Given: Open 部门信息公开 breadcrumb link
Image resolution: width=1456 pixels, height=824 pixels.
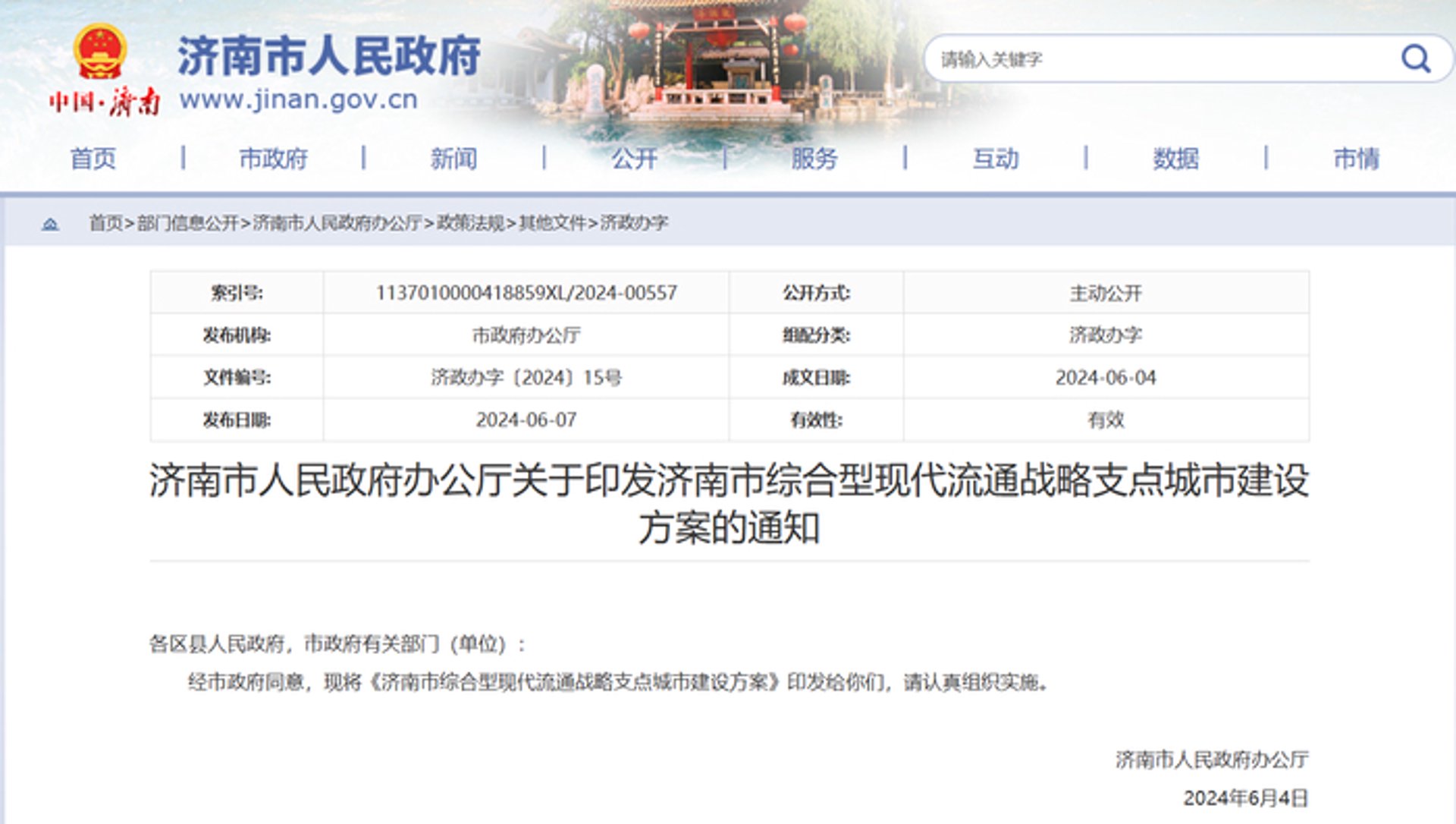Looking at the screenshot, I should tap(188, 223).
